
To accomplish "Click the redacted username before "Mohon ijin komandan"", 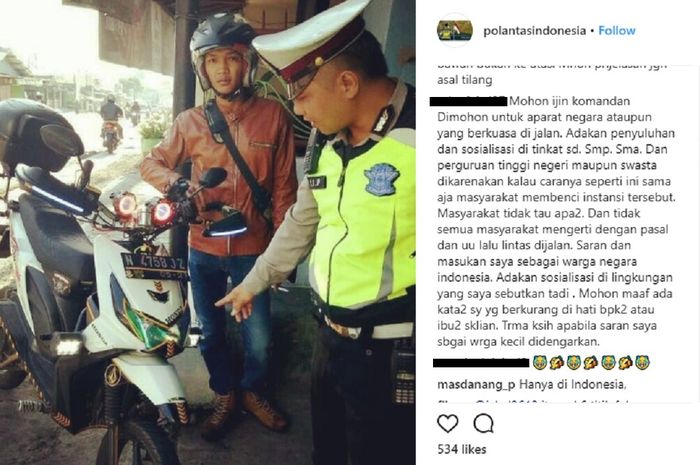I will tap(468, 101).
